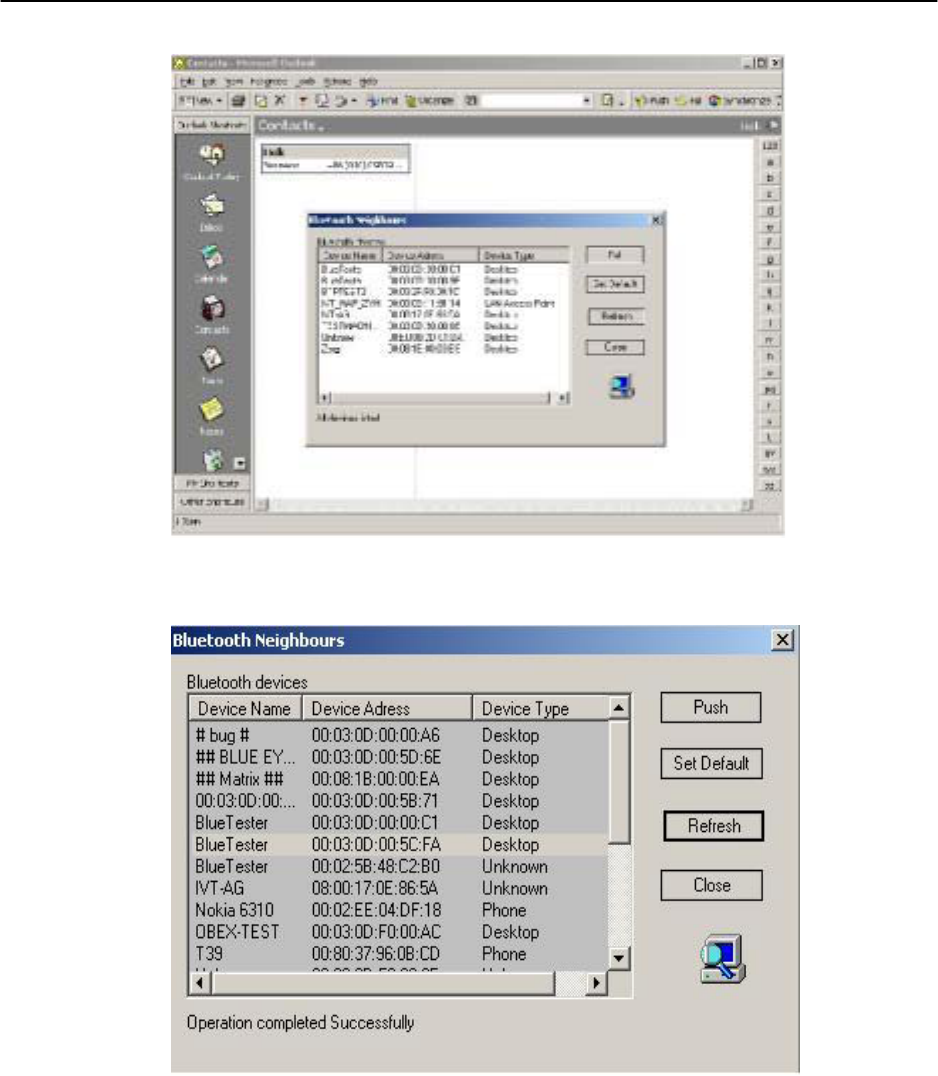This screenshot has width=938, height=1076.
Task: Click Set Default in small dialog over Outlook
Action: pyautogui.click(x=615, y=284)
